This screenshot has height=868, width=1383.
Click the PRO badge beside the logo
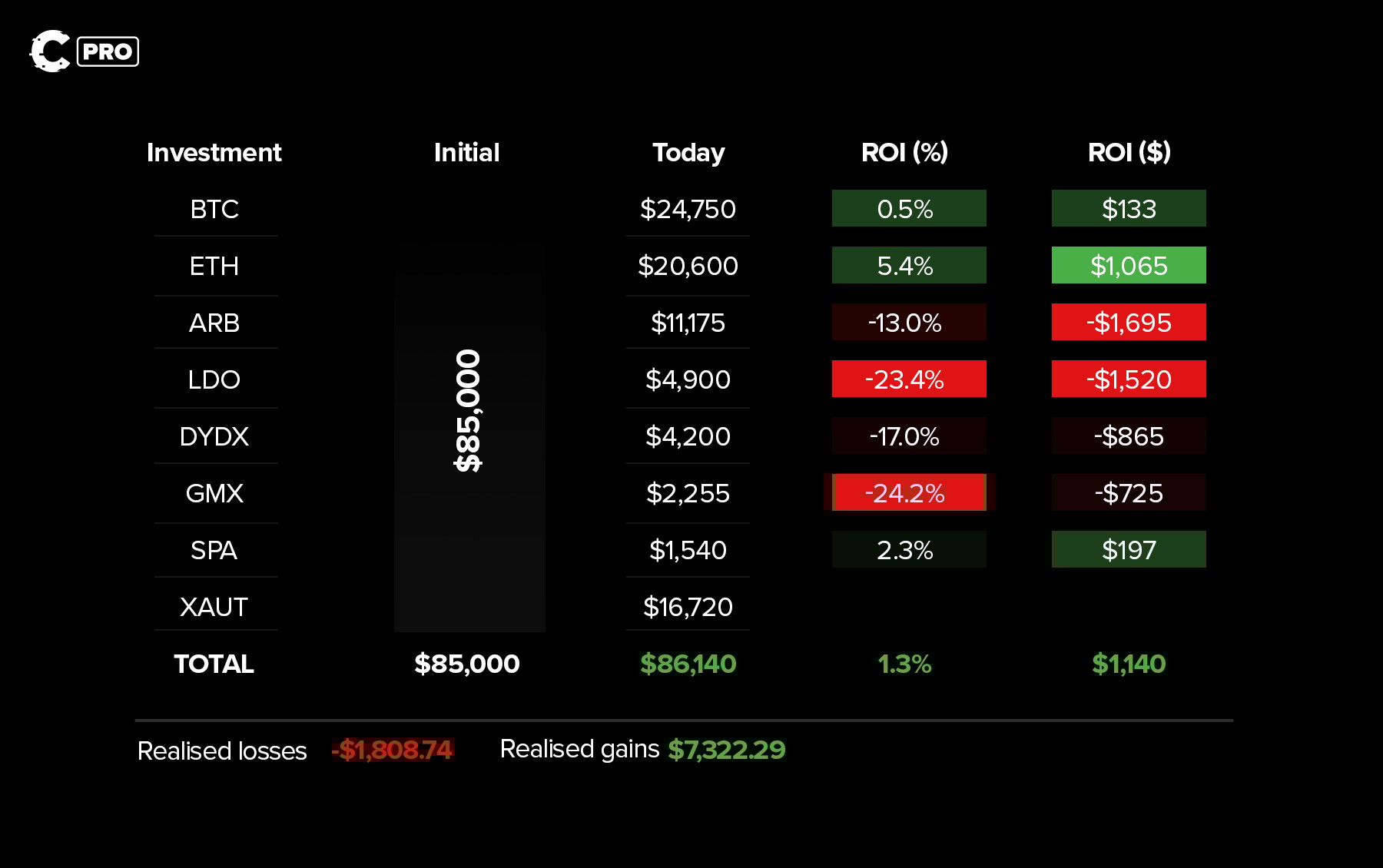(108, 51)
